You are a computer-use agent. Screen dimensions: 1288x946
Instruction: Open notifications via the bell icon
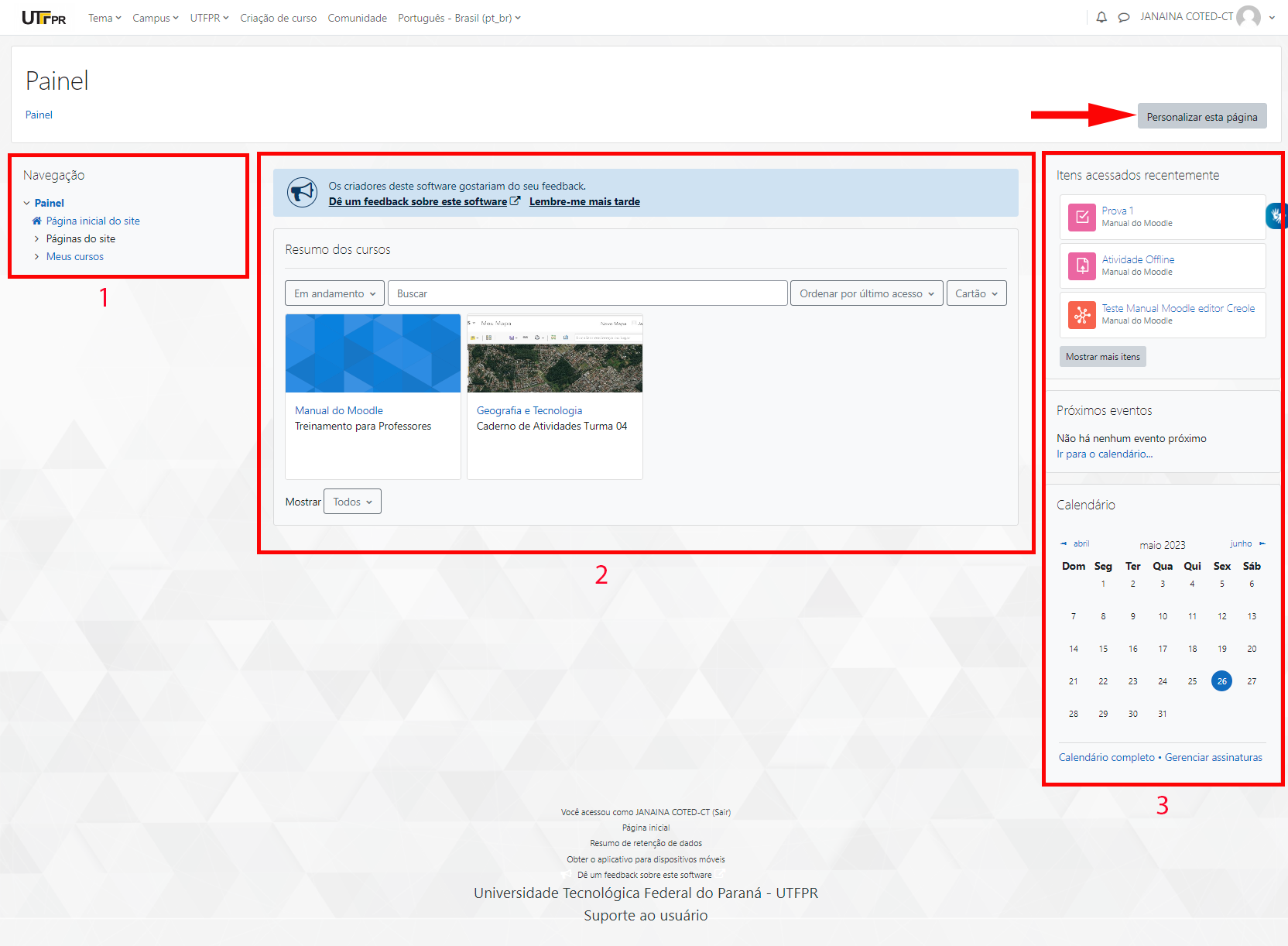pos(1101,16)
